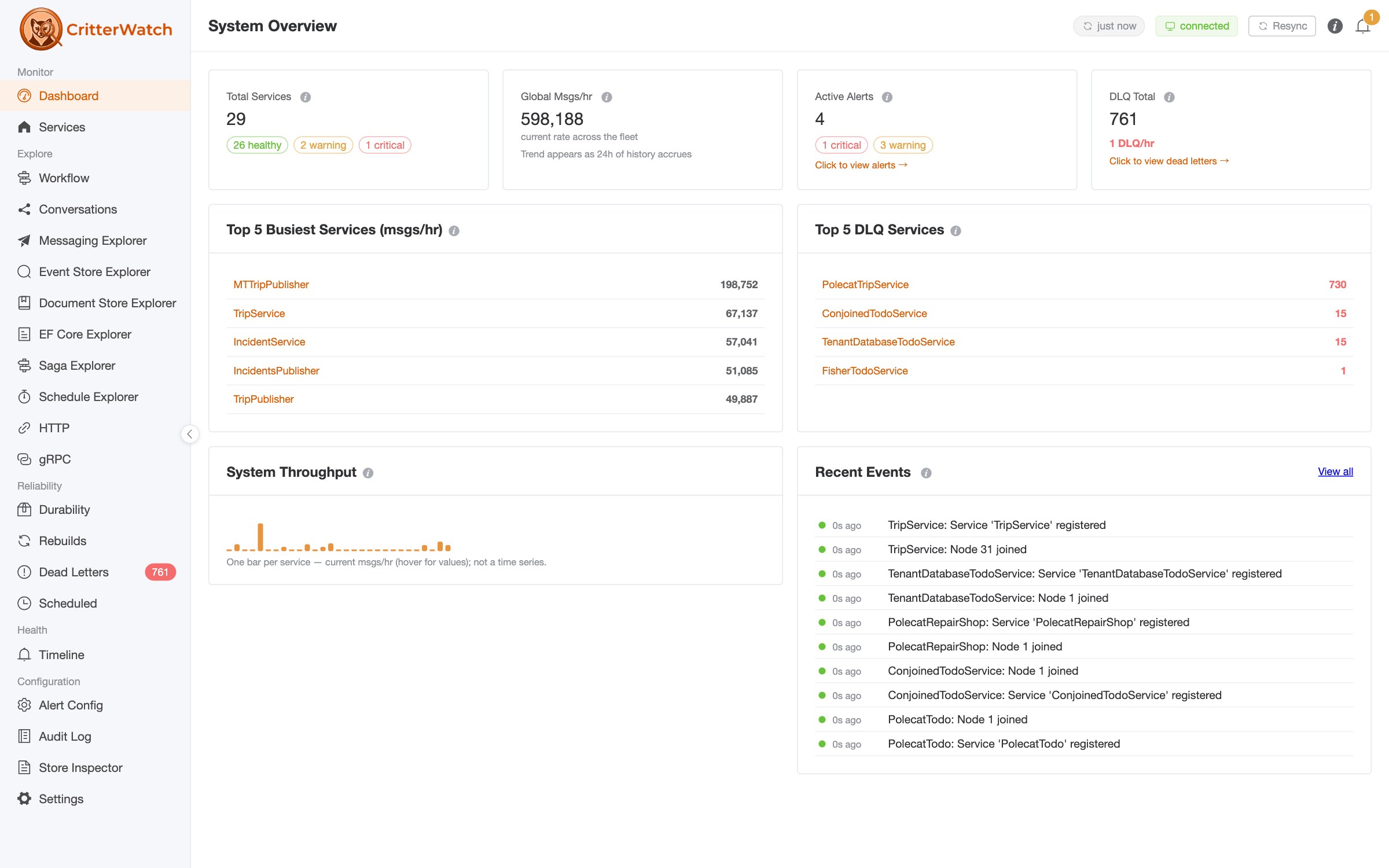
Task: Click info icon next to Top 5 DLQ Services
Action: [x=956, y=231]
